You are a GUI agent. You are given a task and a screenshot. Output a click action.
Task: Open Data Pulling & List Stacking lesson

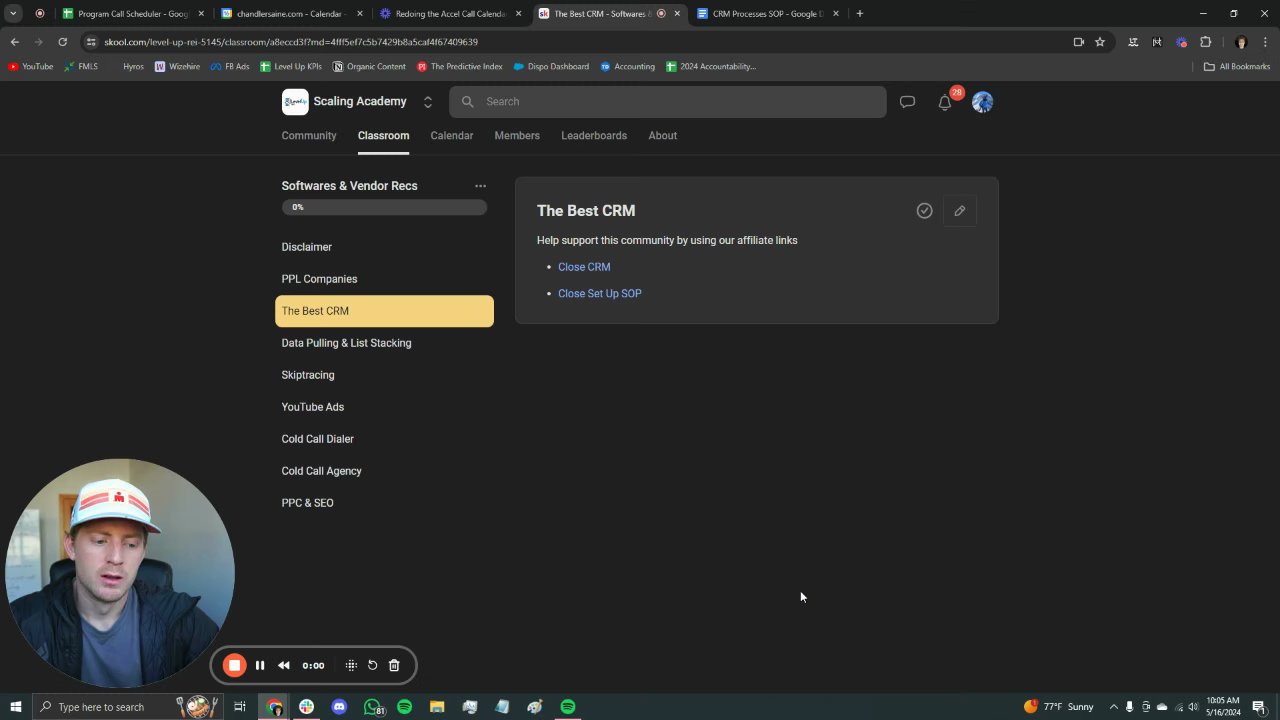pos(384,343)
